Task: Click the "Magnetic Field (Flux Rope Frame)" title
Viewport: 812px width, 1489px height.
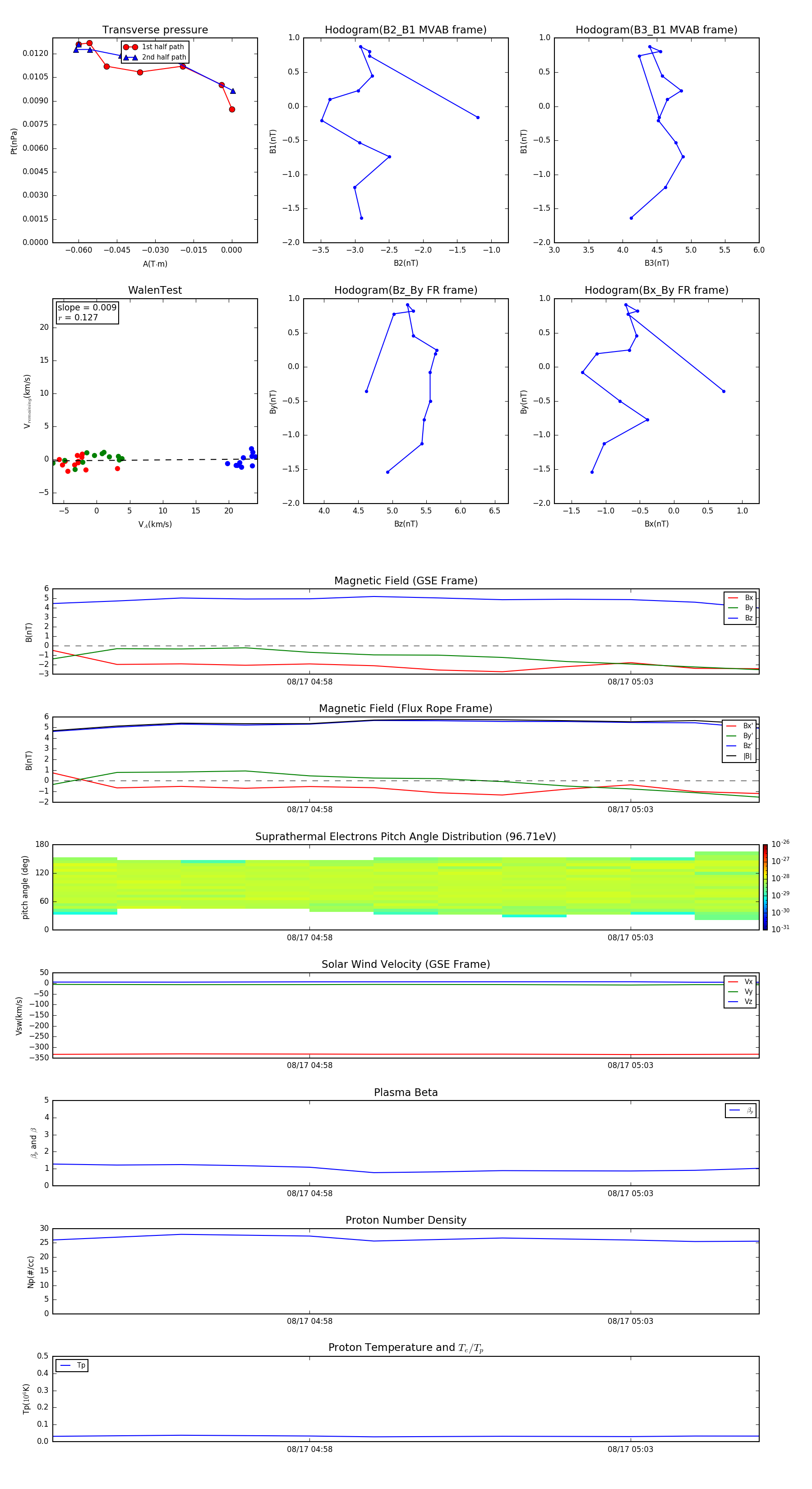Action: click(x=406, y=709)
